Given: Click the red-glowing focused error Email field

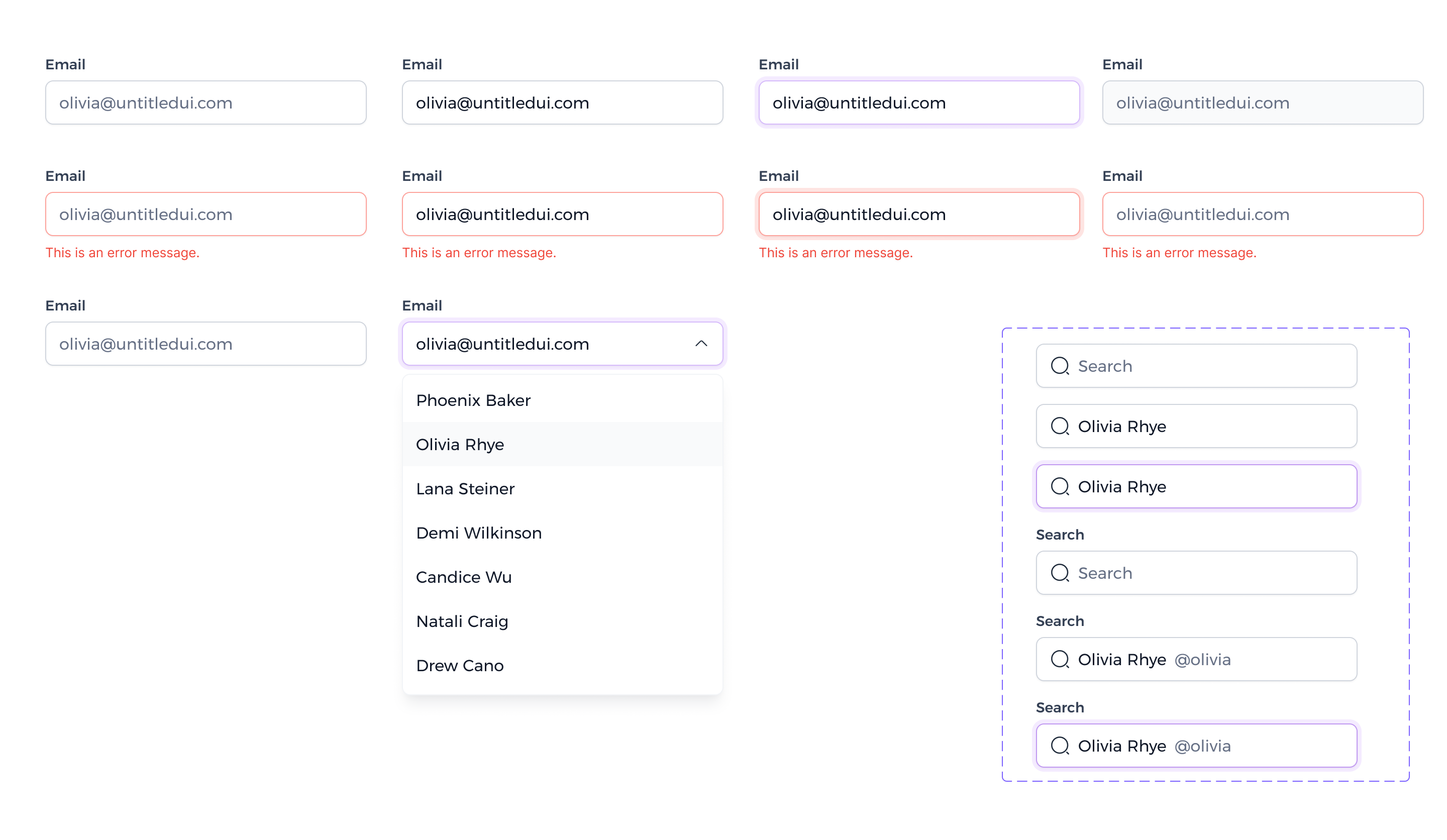Looking at the screenshot, I should click(919, 214).
